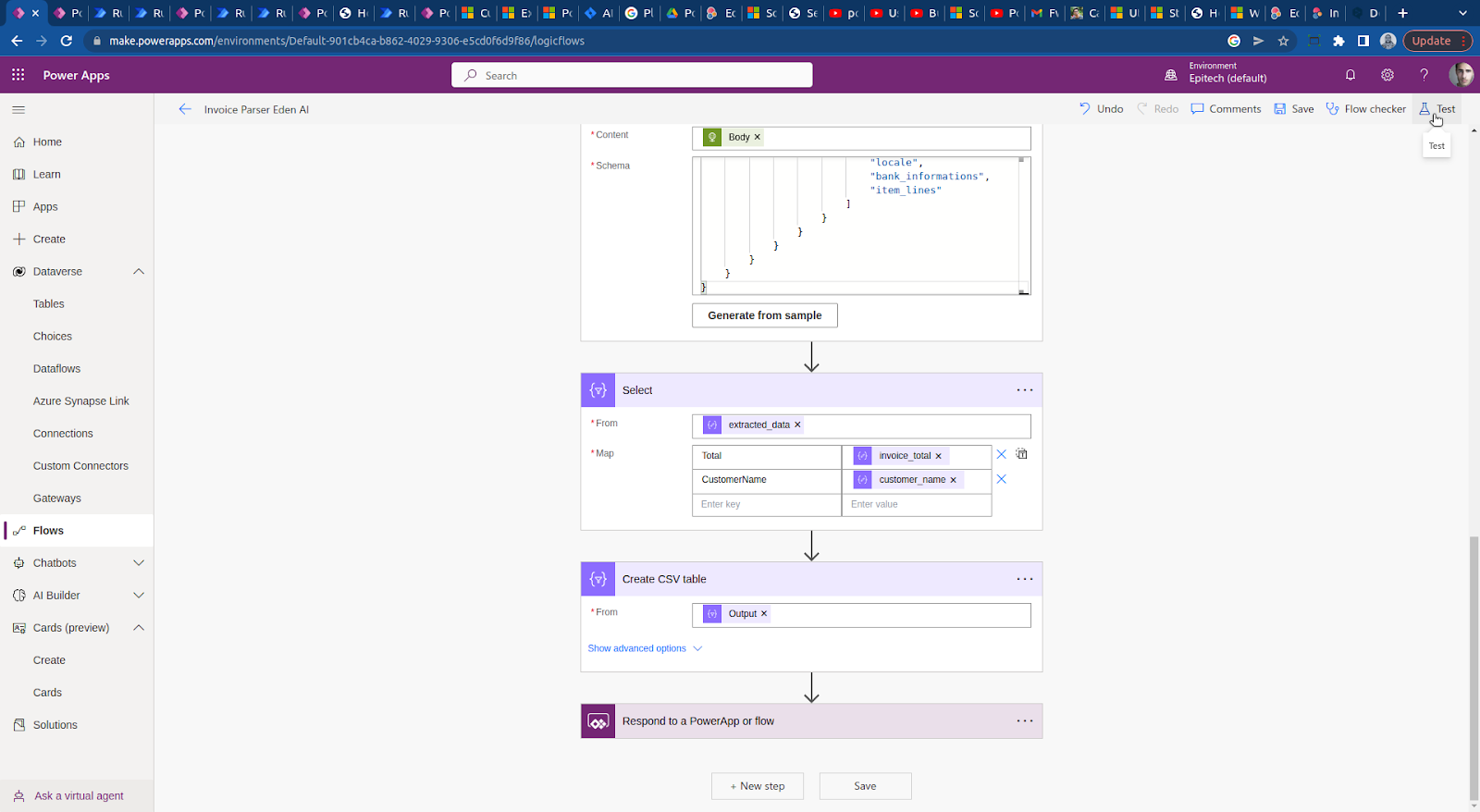The image size is (1480, 812).
Task: Open the notifications bell icon
Action: point(1350,75)
